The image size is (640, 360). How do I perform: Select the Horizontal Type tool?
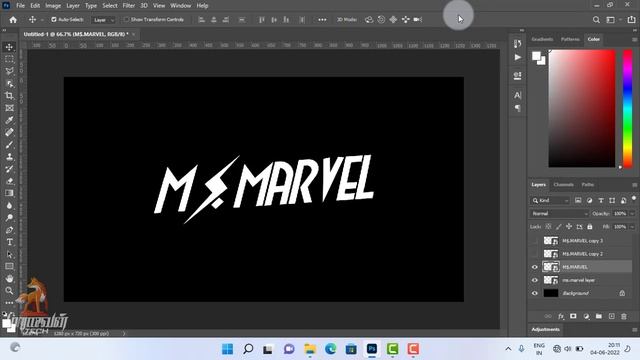tap(9, 242)
